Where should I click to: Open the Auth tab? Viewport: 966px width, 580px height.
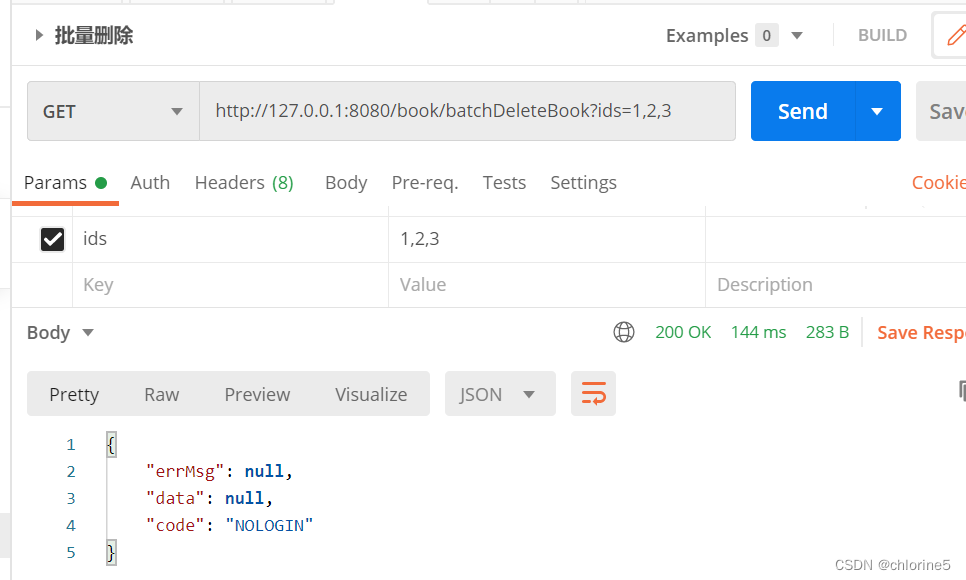click(x=150, y=183)
